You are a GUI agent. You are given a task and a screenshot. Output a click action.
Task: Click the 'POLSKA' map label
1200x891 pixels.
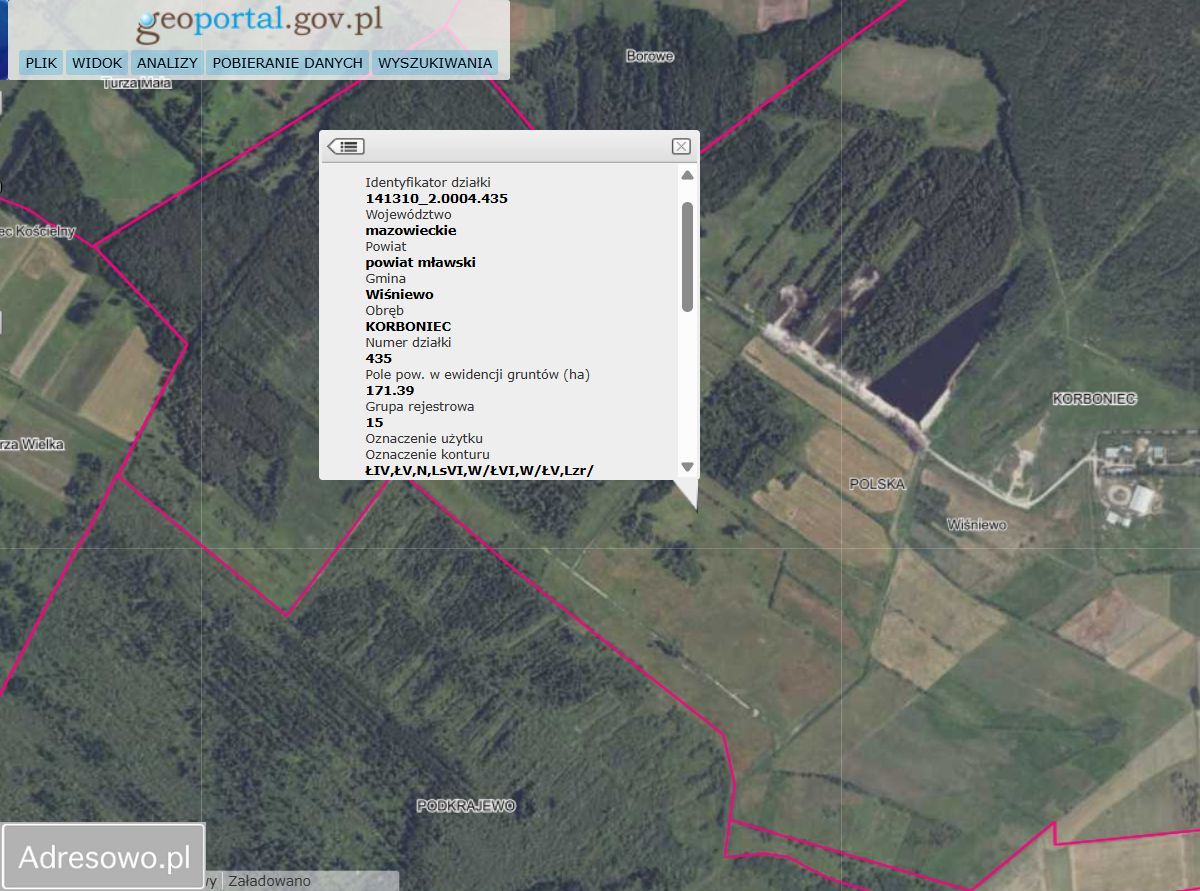point(877,484)
